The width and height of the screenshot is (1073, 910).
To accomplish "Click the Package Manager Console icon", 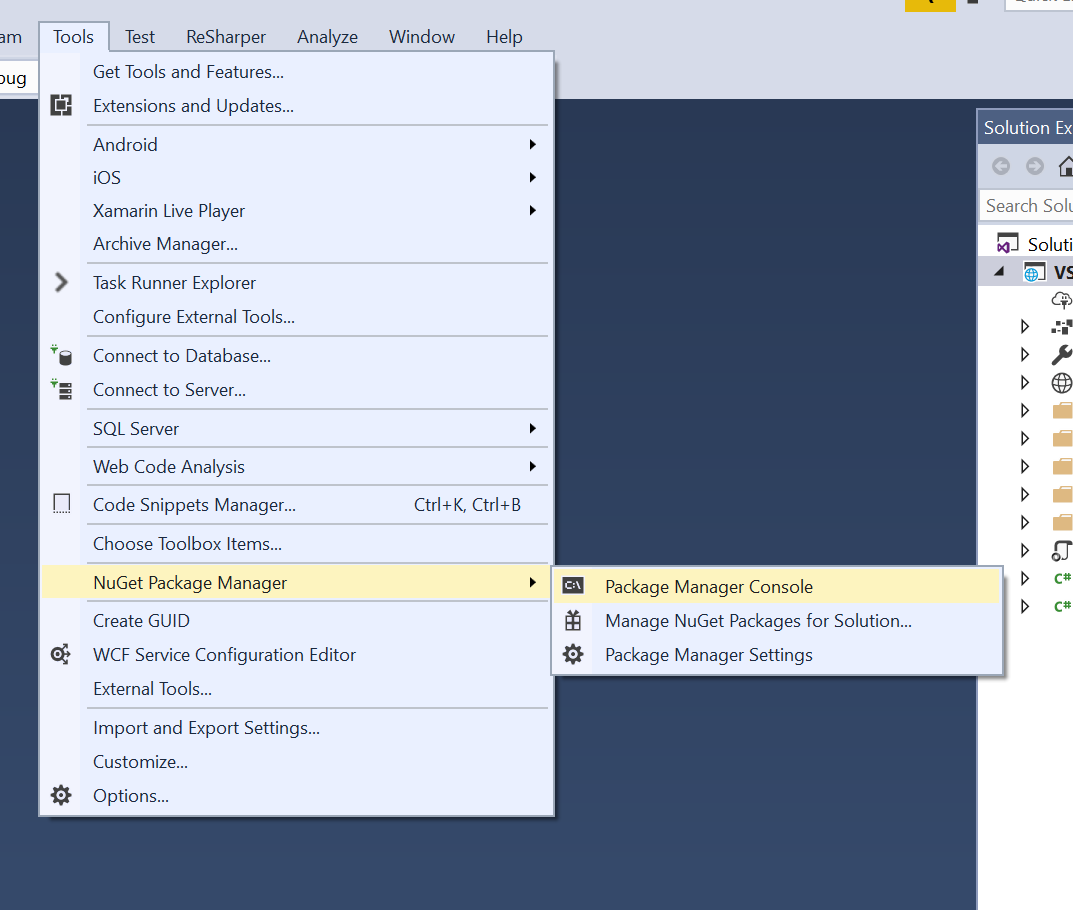I will tap(573, 587).
